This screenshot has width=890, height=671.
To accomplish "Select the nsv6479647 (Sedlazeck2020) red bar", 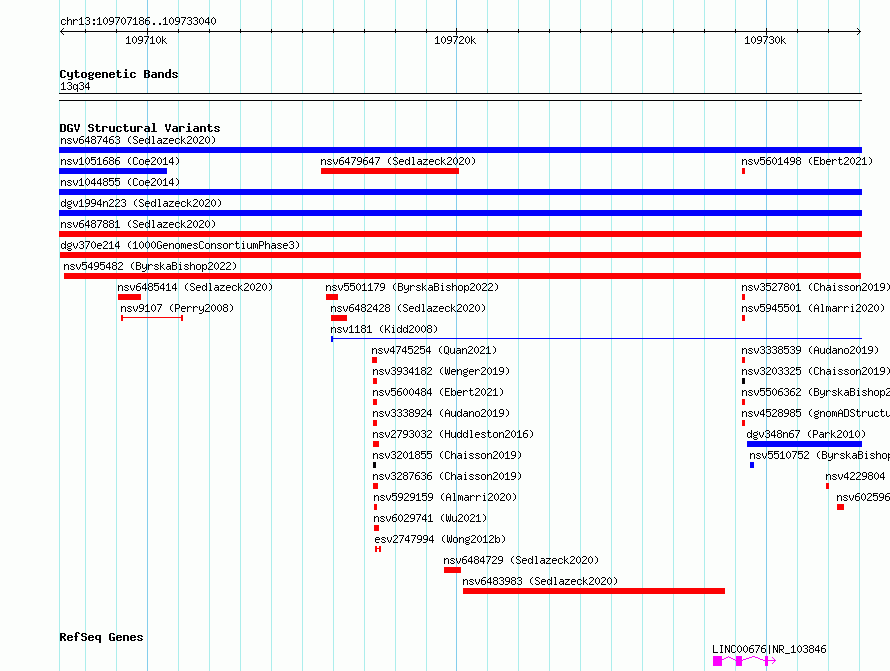I will click(389, 171).
